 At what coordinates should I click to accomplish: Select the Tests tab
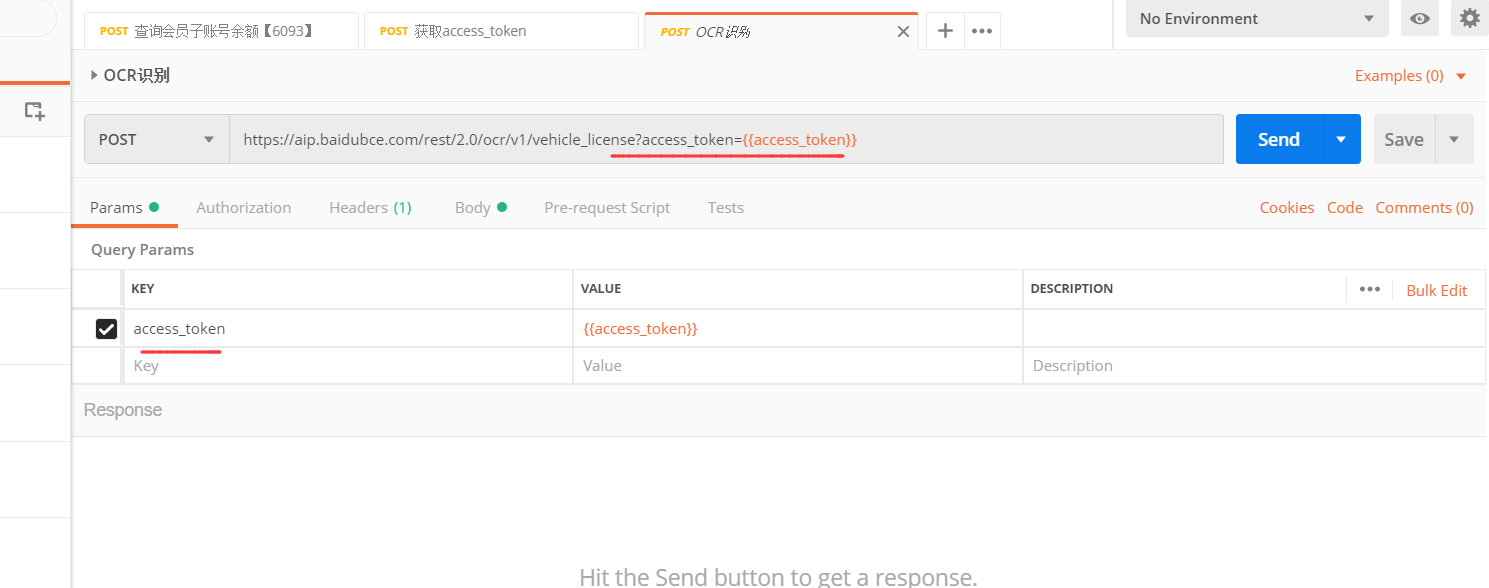tap(726, 208)
